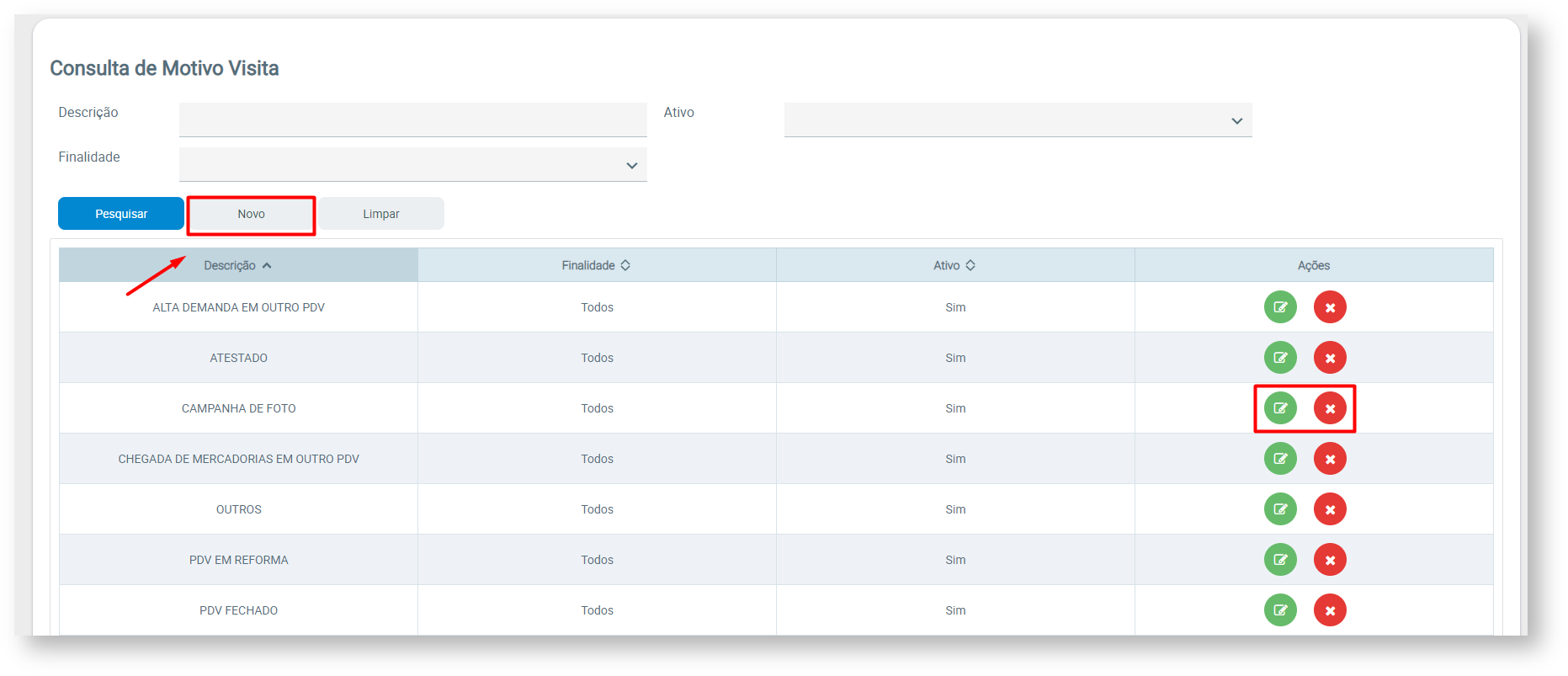Click the Pesquisar button
This screenshot has width=1568, height=676.
[121, 214]
